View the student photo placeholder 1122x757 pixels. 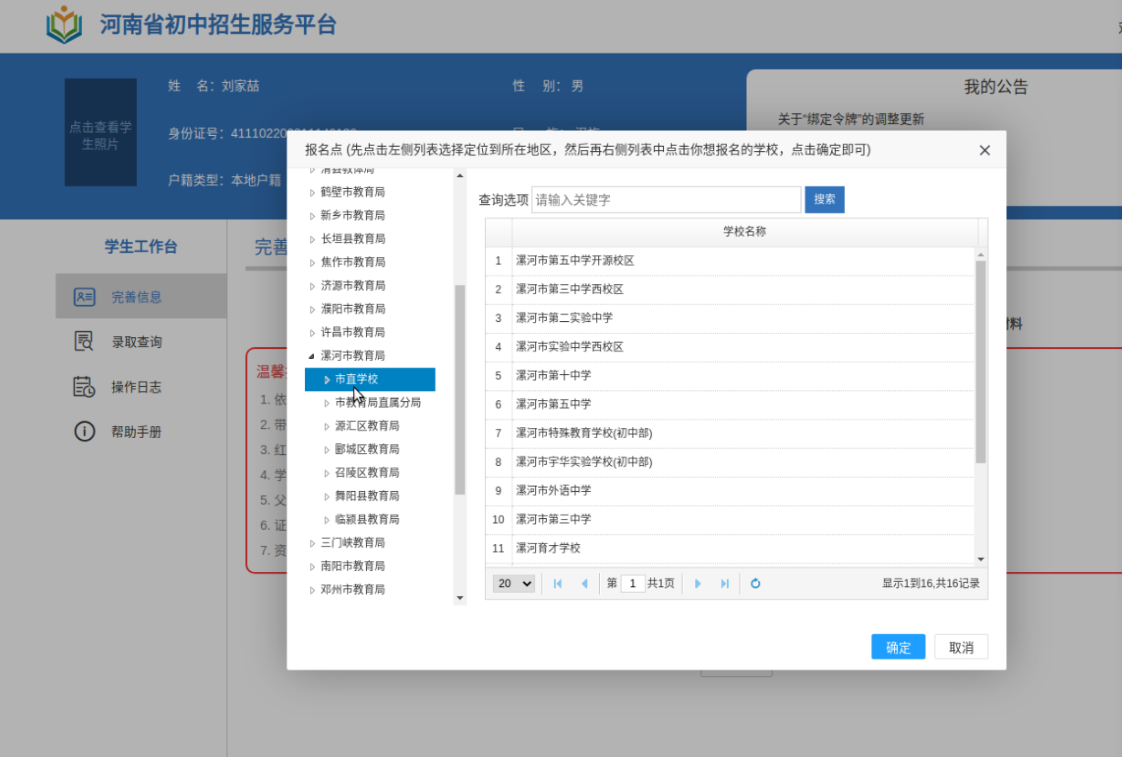[100, 132]
